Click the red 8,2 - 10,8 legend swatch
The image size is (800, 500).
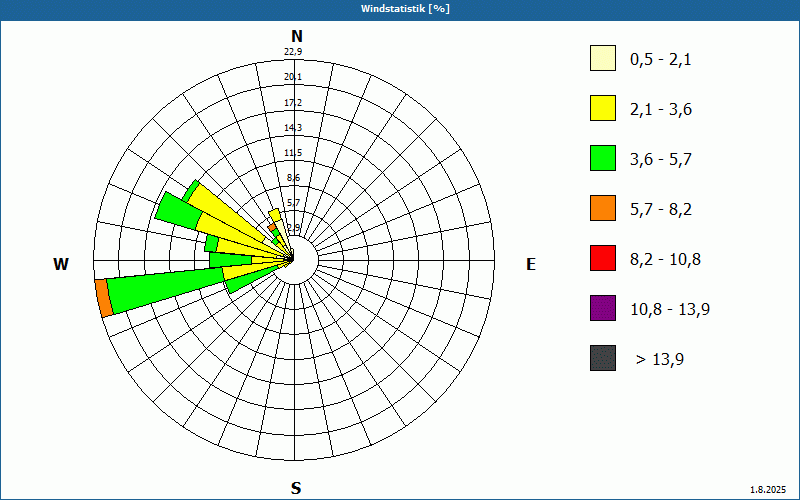603,258
